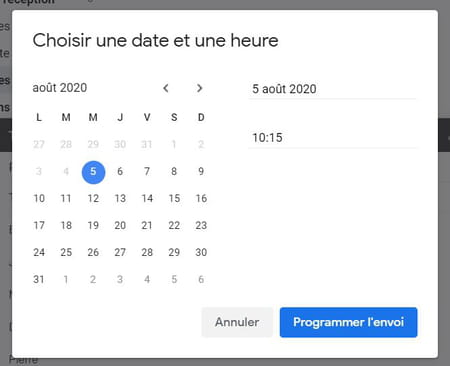Select August 6 in calendar
Image resolution: width=450 pixels, height=366 pixels.
(x=120, y=171)
